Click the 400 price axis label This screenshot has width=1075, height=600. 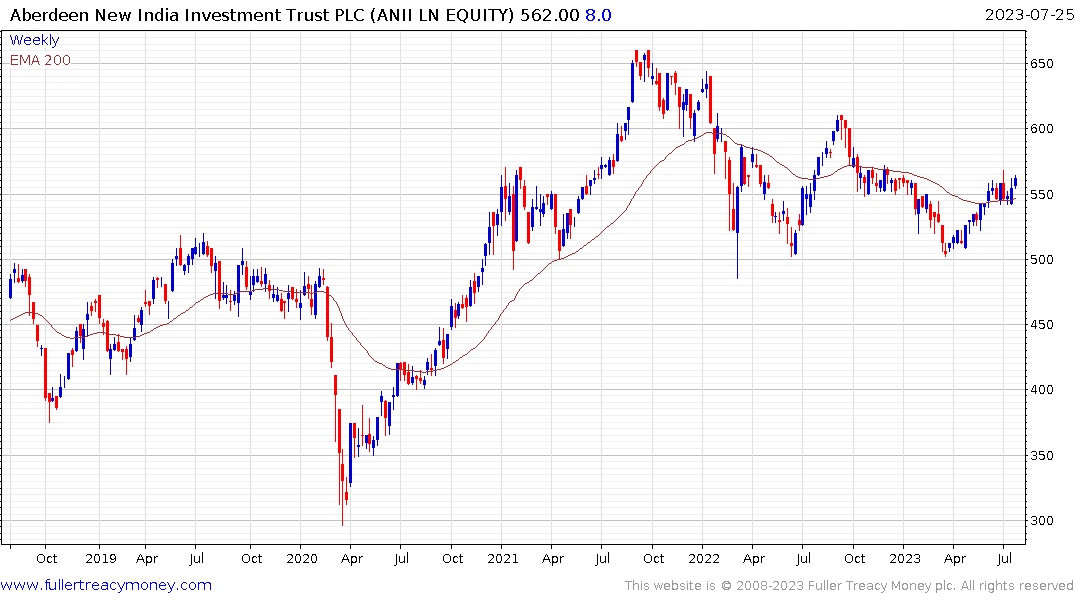(x=1041, y=390)
